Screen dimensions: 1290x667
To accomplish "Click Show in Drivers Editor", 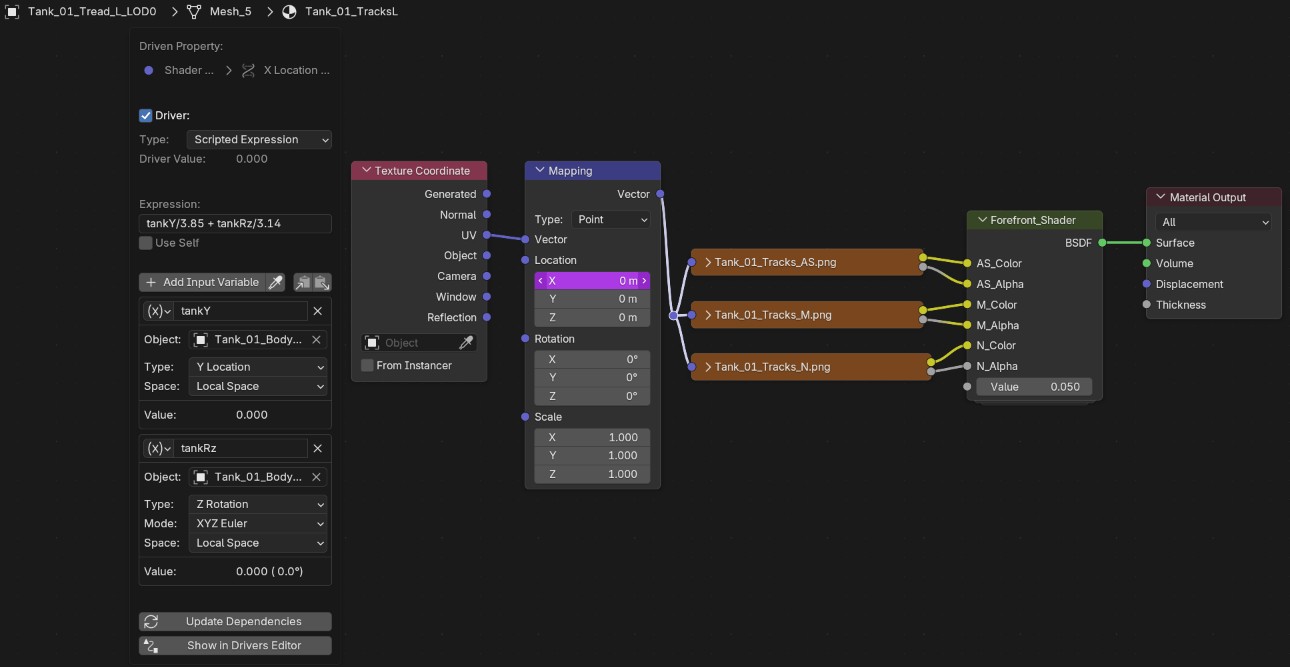I will pyautogui.click(x=235, y=645).
